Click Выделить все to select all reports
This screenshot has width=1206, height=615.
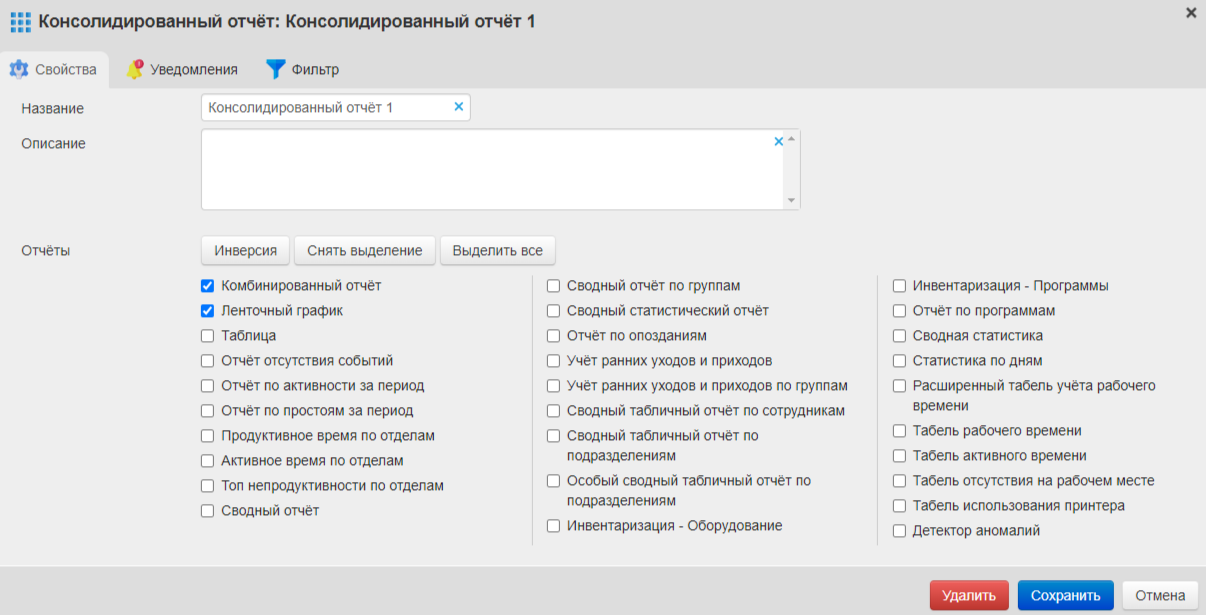497,249
